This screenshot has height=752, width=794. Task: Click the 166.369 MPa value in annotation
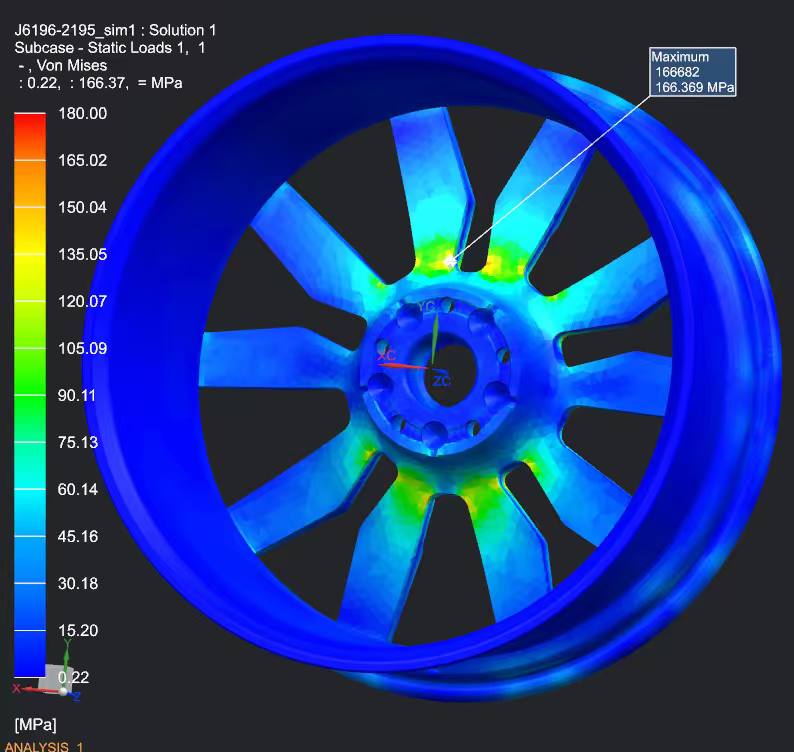pos(695,87)
